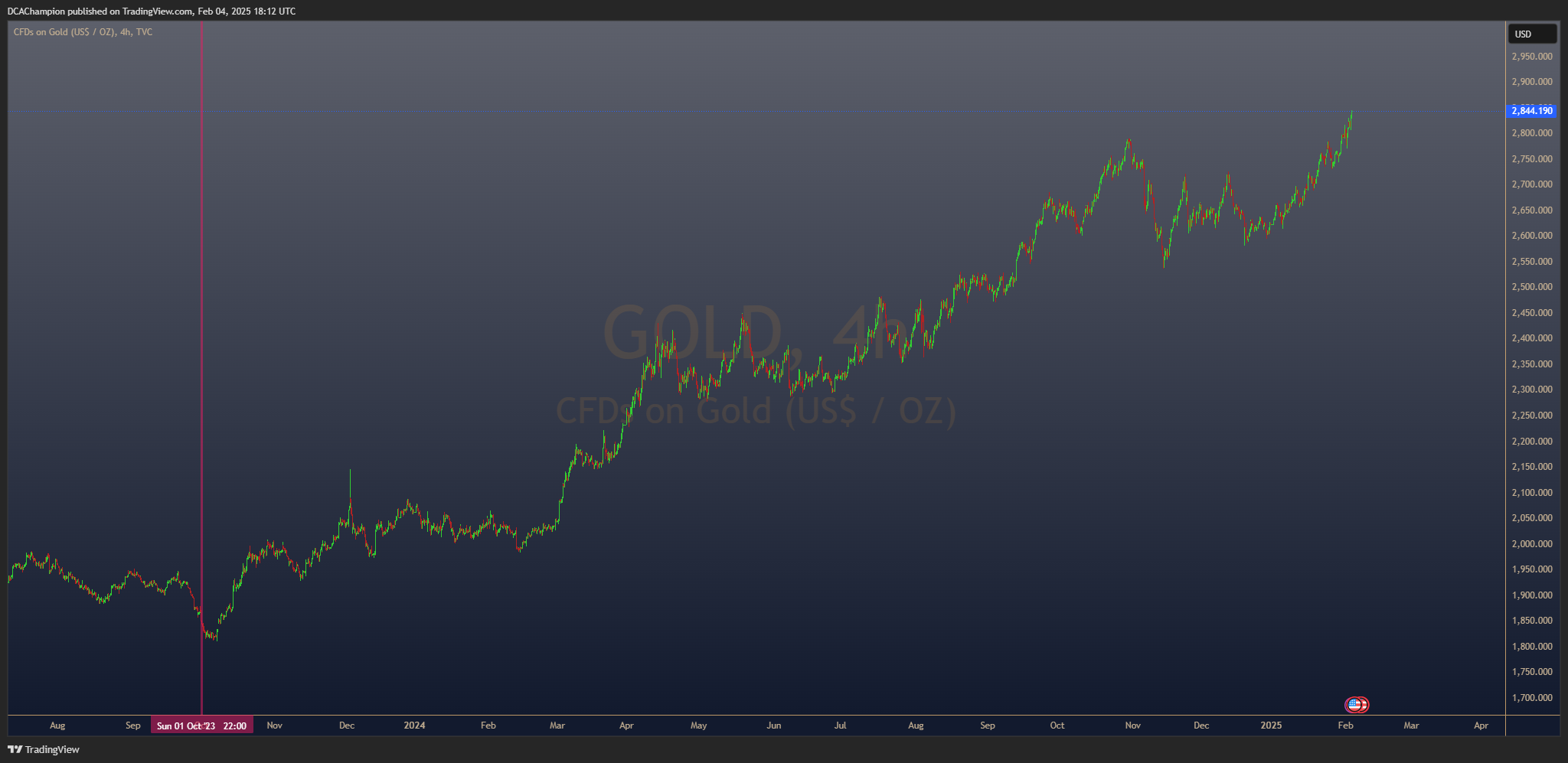Click the 1,700.000 price axis label
Image resolution: width=1568 pixels, height=763 pixels.
(x=1532, y=698)
